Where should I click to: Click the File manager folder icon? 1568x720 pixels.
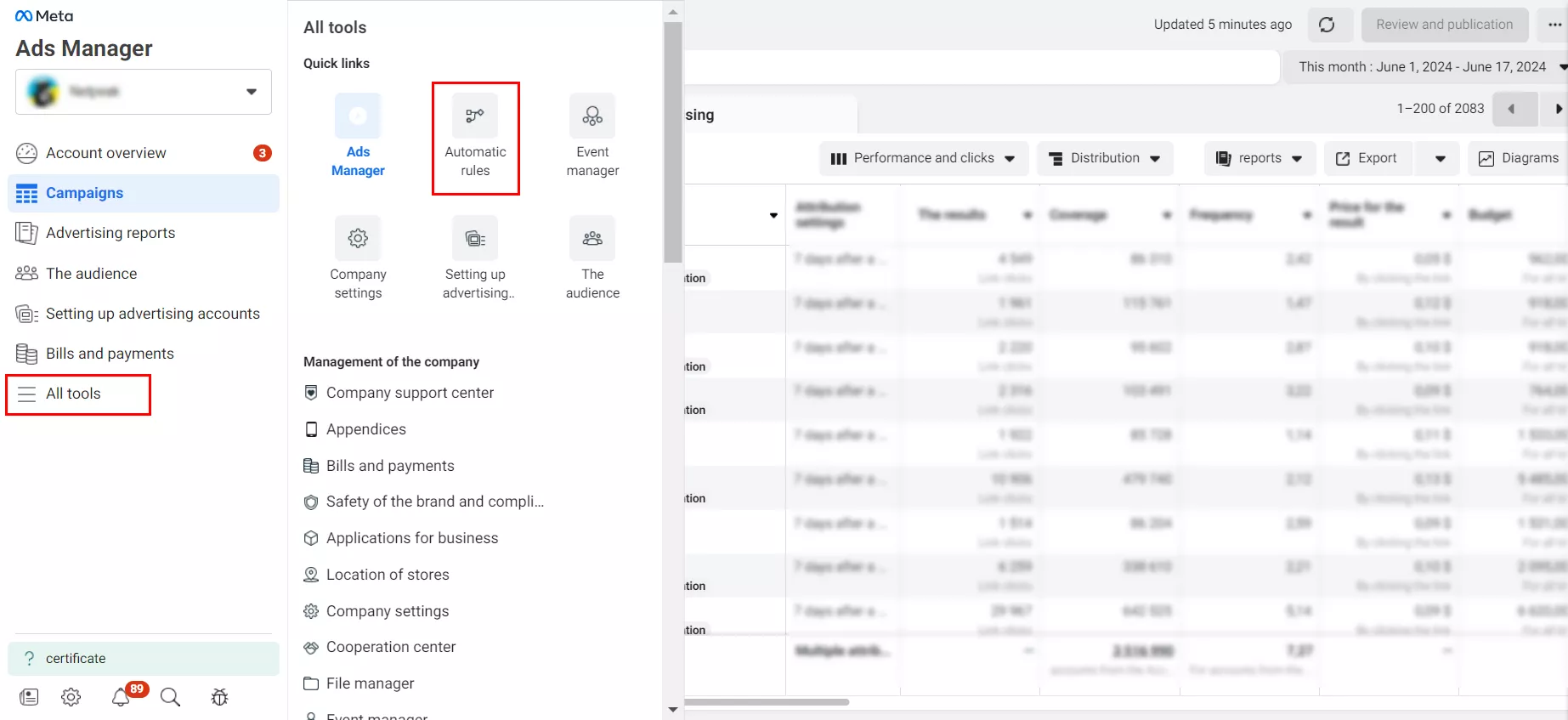(x=311, y=683)
